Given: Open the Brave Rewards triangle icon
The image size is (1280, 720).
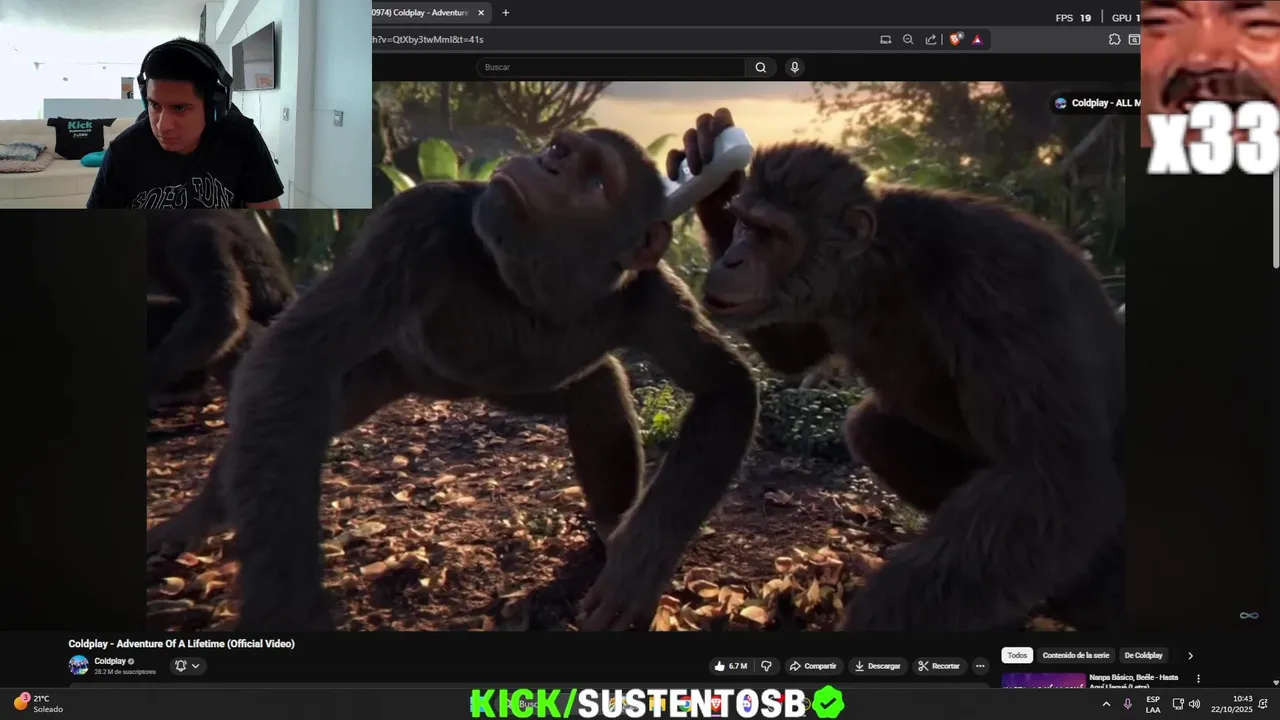Looking at the screenshot, I should point(977,40).
